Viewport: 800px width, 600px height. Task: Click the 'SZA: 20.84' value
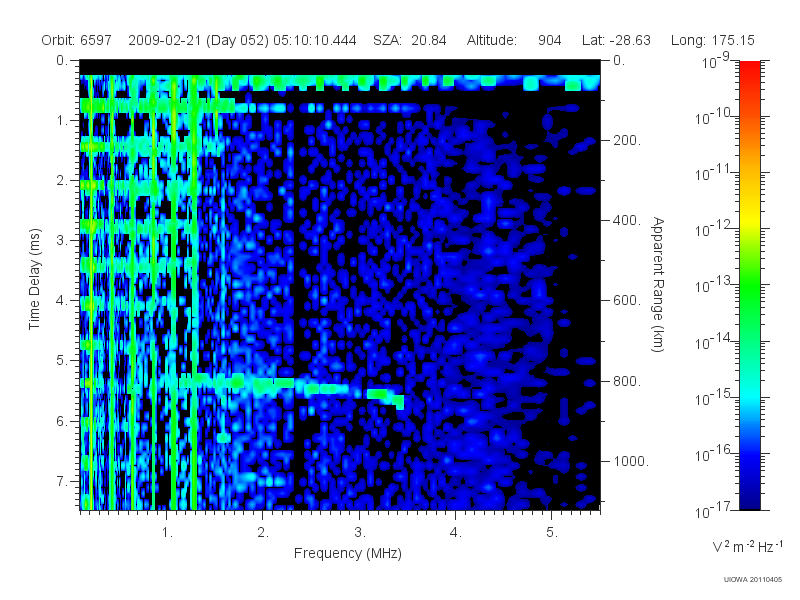pos(410,40)
